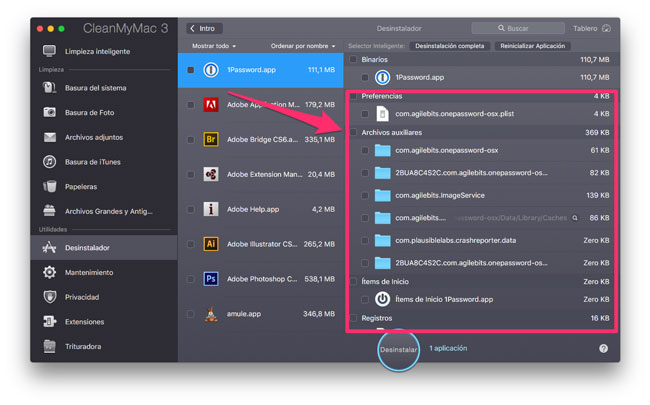650x405 pixels.
Task: Open Archivos Grandes y Antiguos icon
Action: [x=49, y=211]
